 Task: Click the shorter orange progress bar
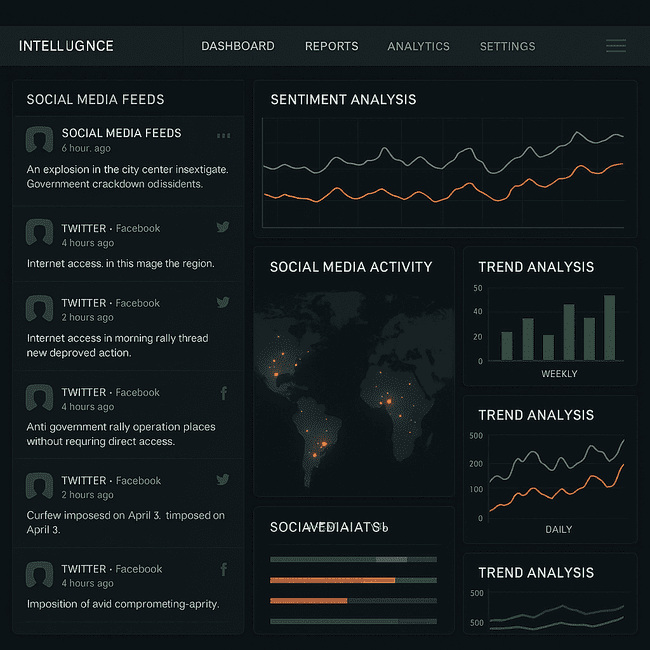tap(308, 601)
